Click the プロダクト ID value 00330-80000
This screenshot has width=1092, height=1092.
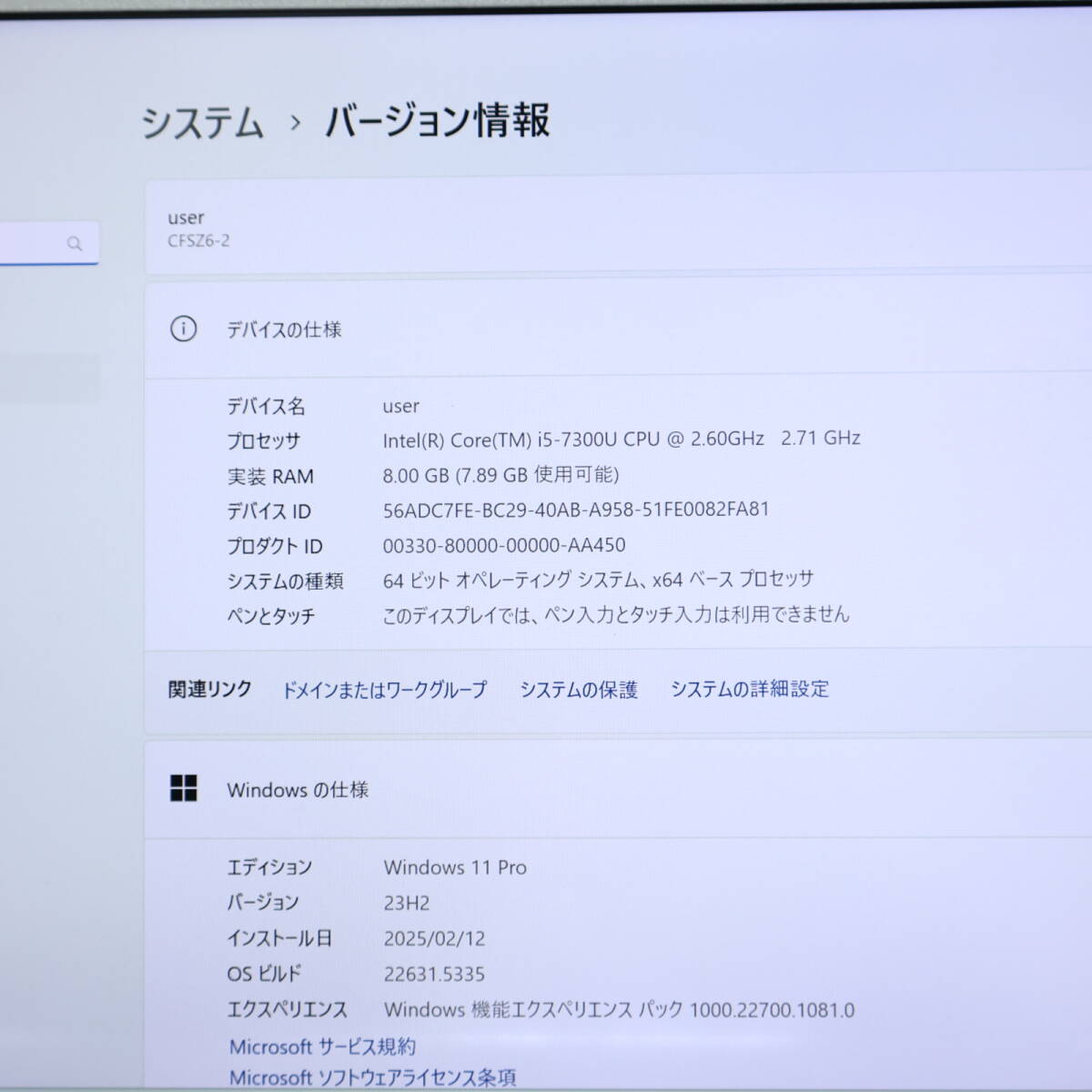tap(503, 545)
